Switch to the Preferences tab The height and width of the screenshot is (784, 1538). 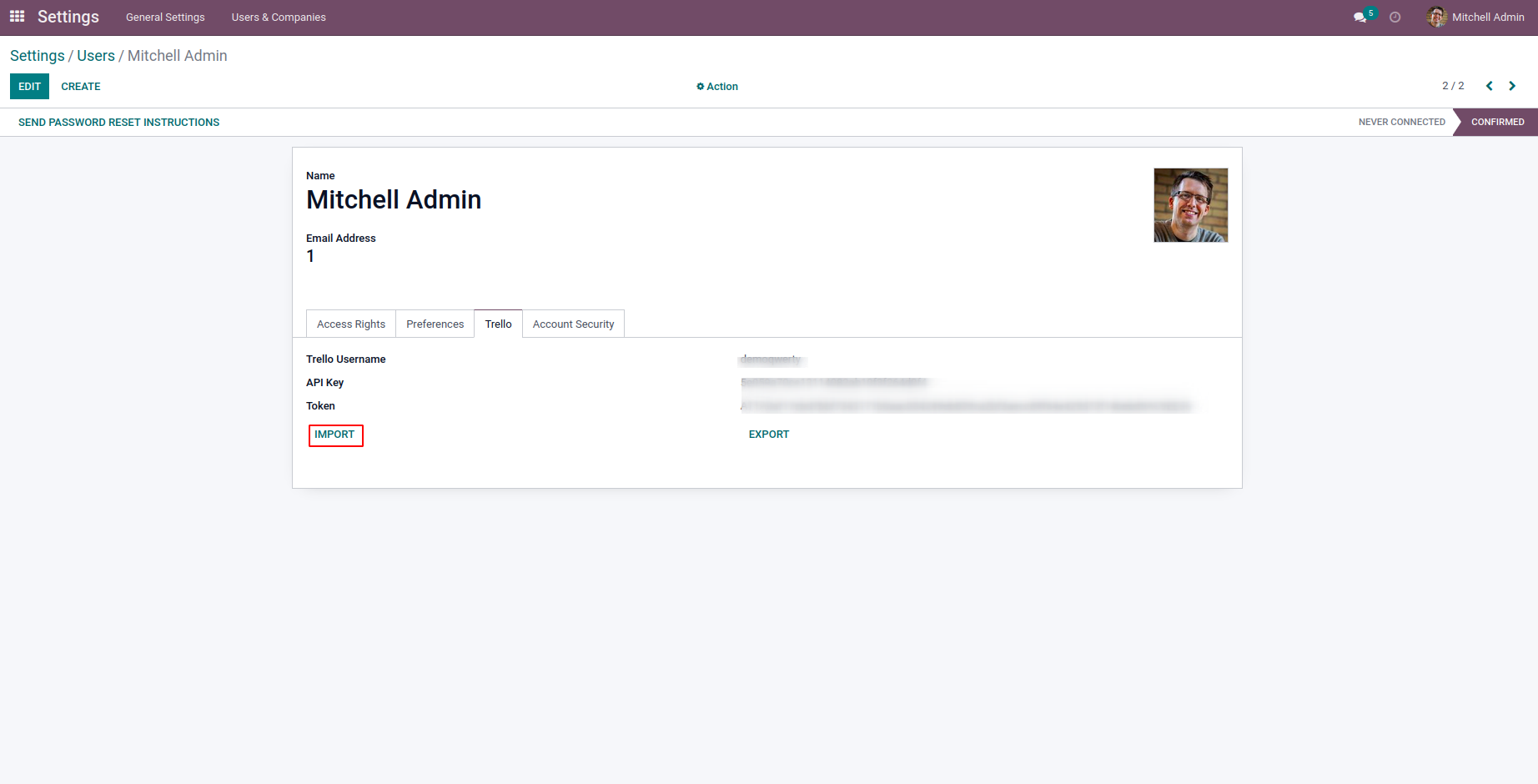point(435,324)
